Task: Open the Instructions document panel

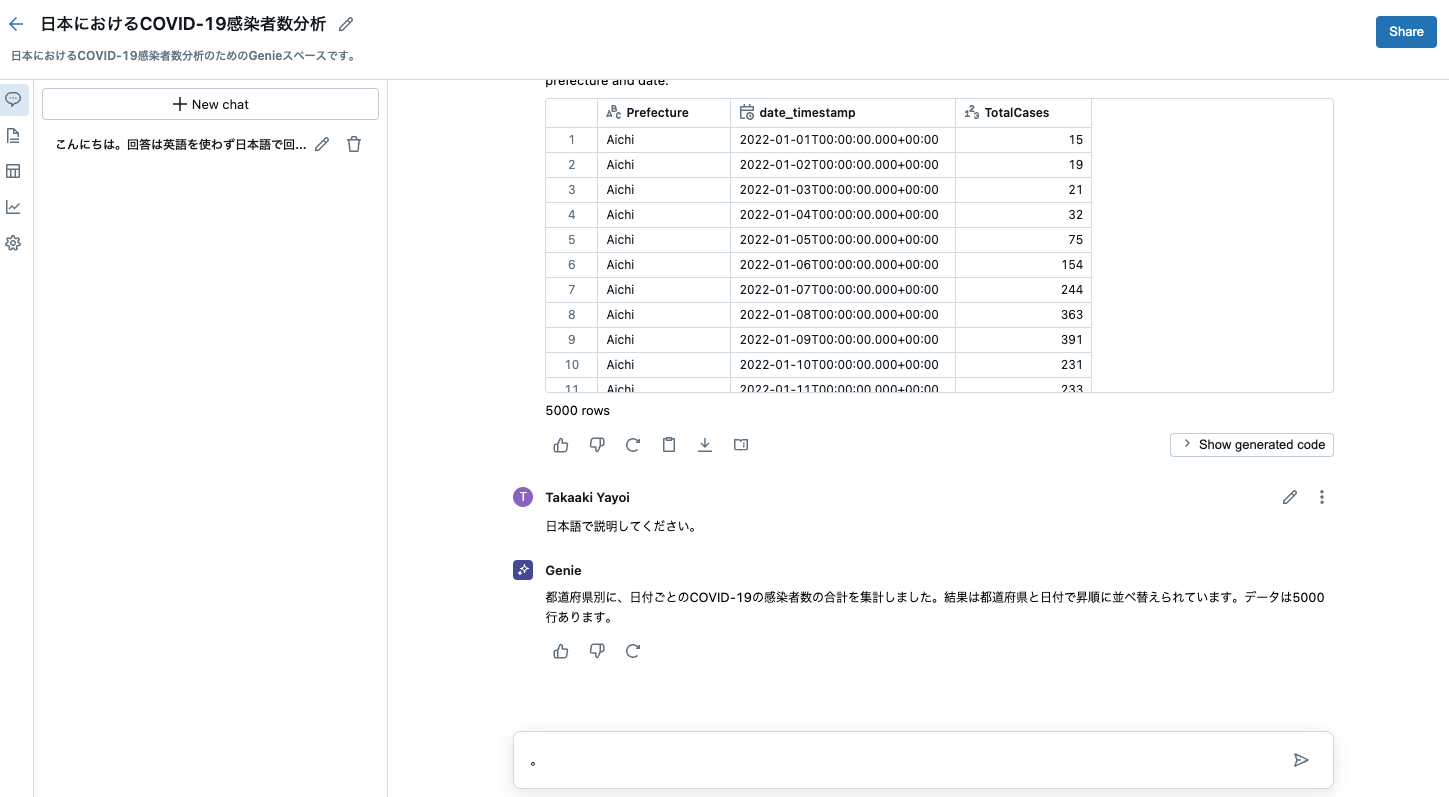Action: click(13, 135)
